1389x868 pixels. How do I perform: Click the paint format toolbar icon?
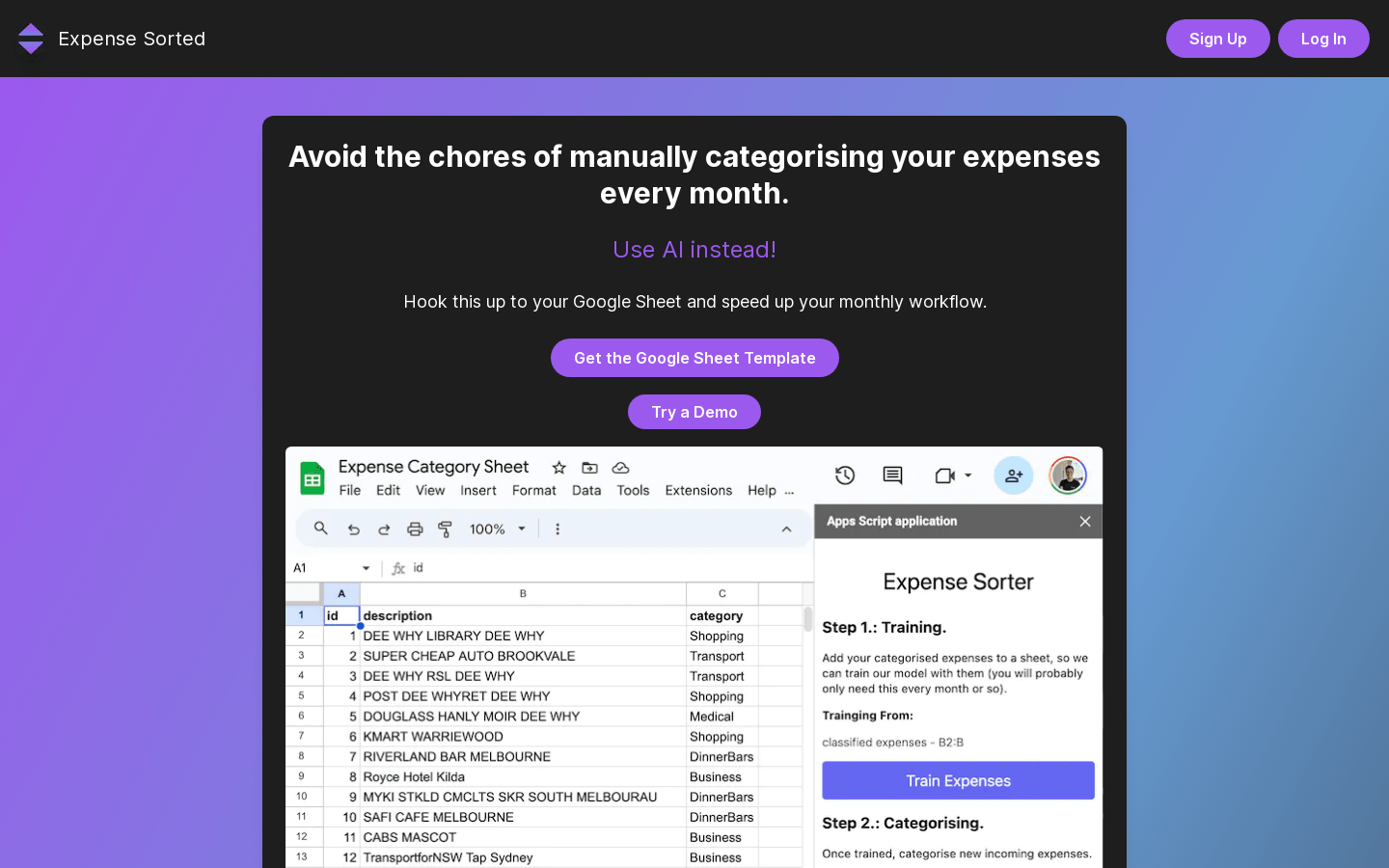[445, 529]
